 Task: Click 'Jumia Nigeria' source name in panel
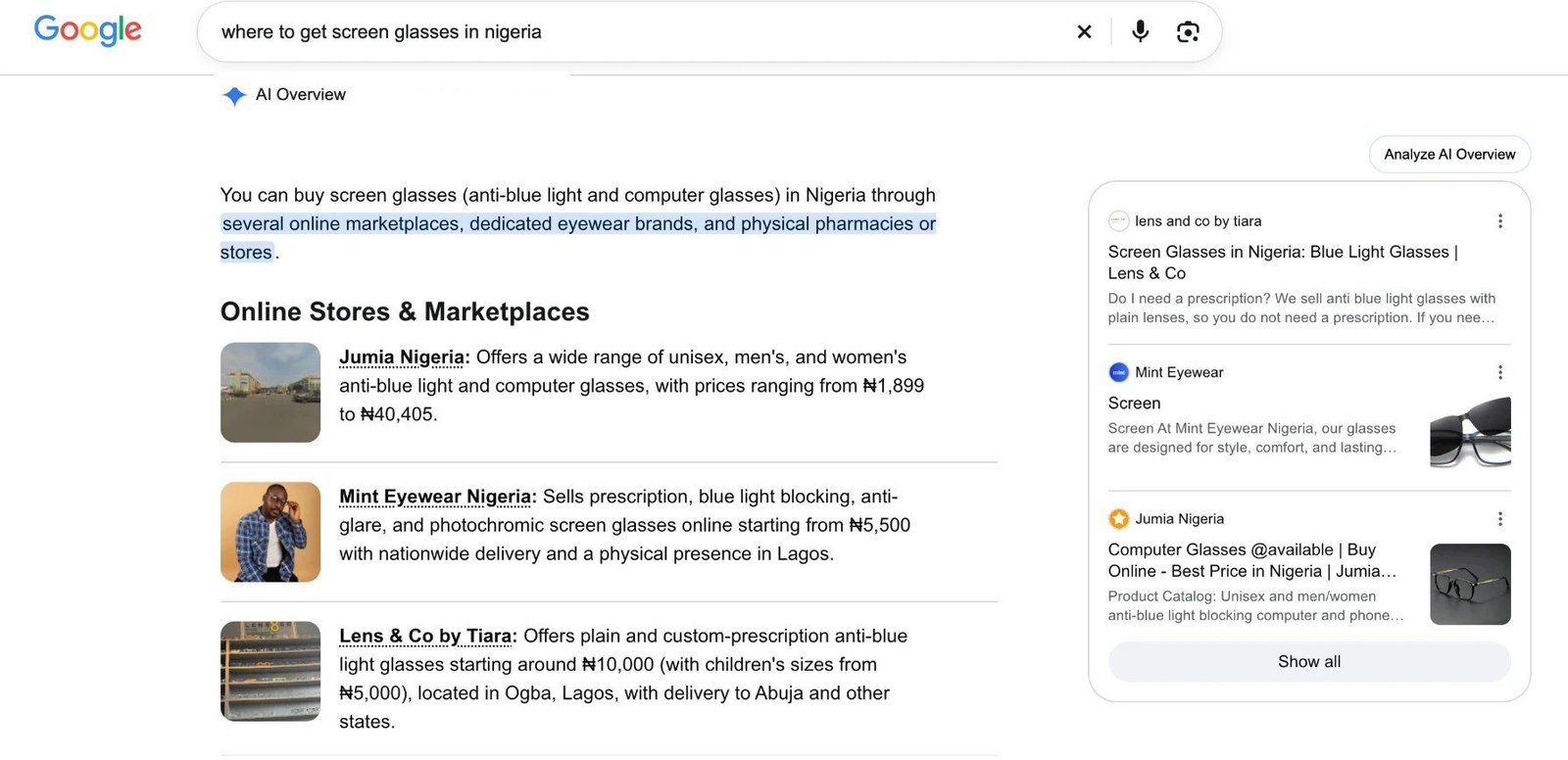[x=1179, y=519]
